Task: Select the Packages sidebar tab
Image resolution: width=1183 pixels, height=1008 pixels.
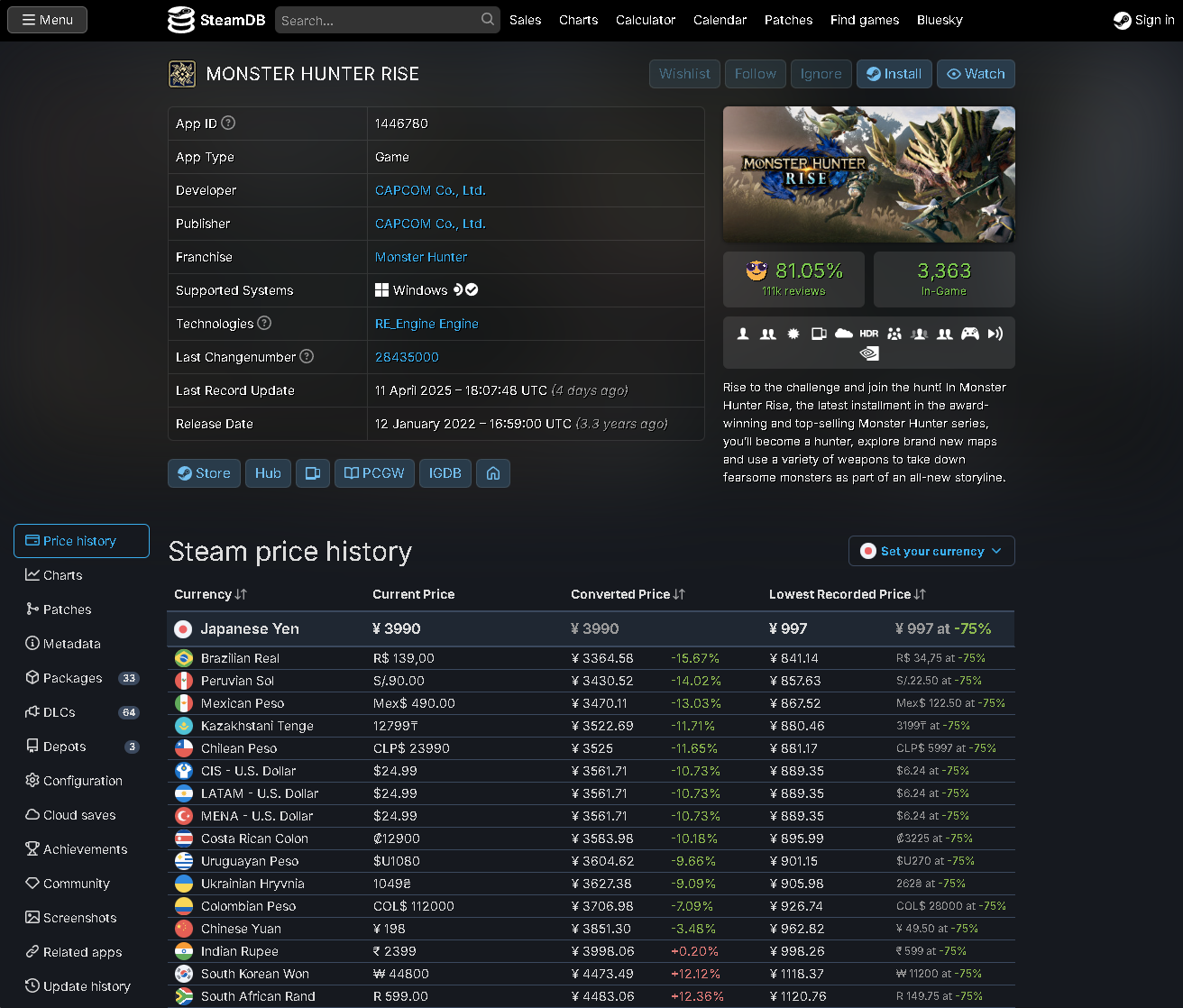Action: (81, 678)
